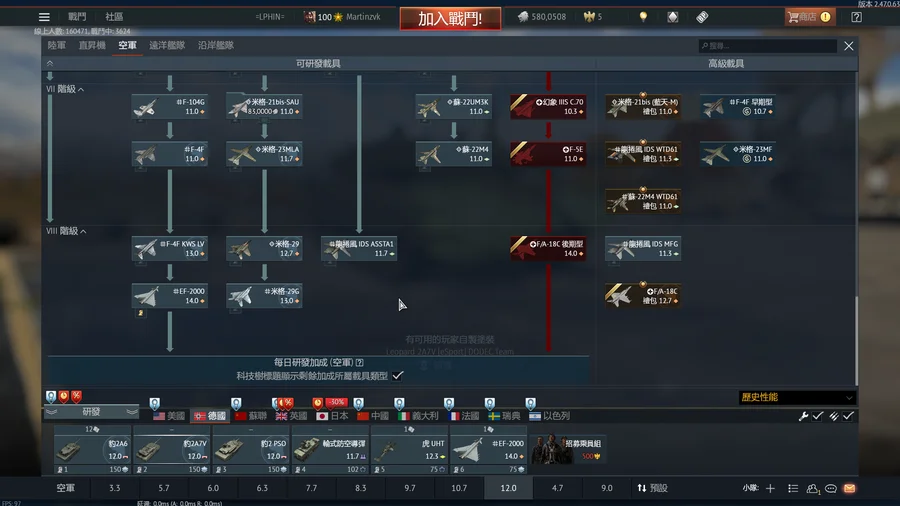Select the 蘇-22M4 11.0 vehicle card
This screenshot has height=506, width=900.
pyautogui.click(x=453, y=154)
